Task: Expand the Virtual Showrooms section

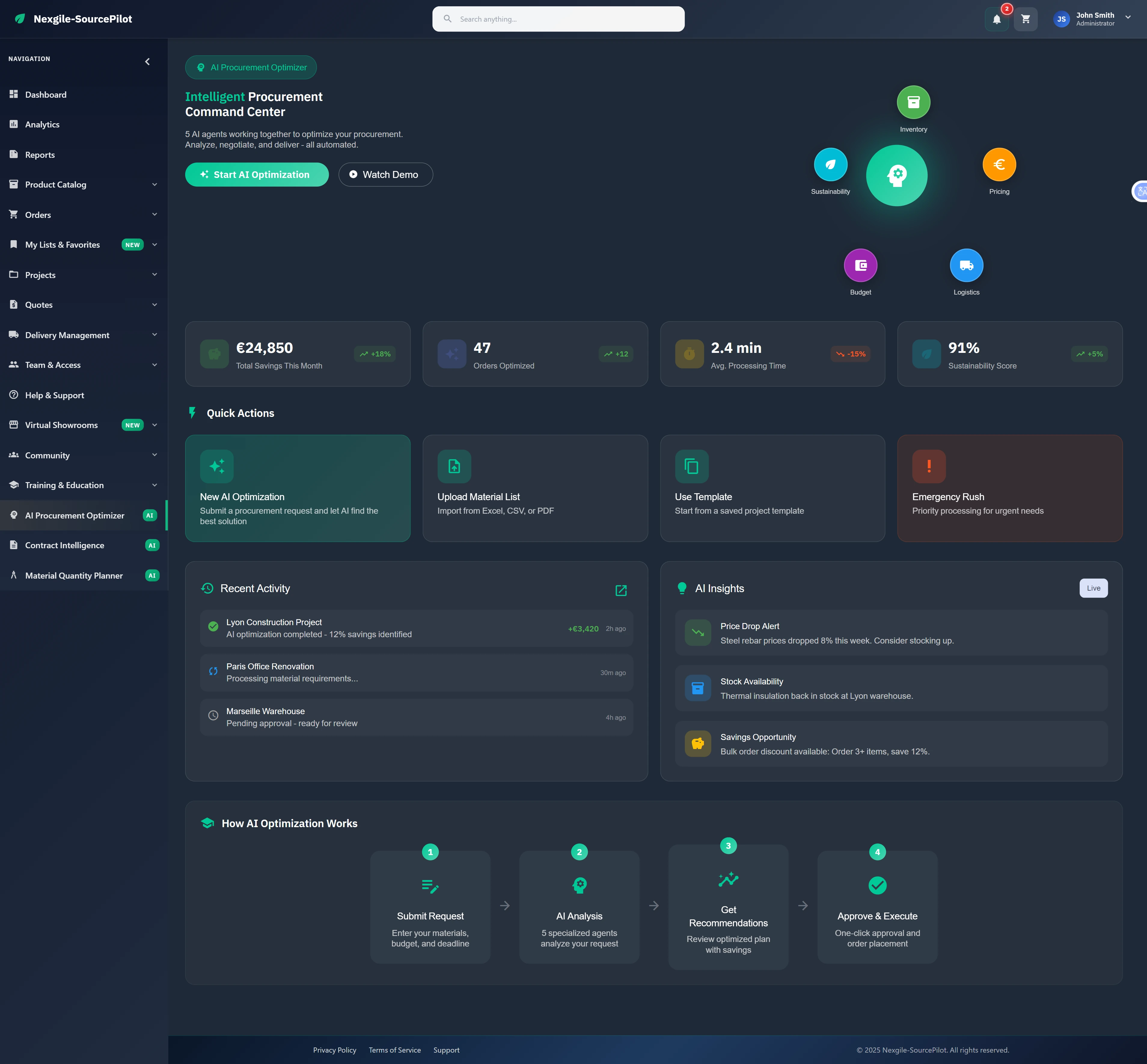Action: tap(154, 425)
